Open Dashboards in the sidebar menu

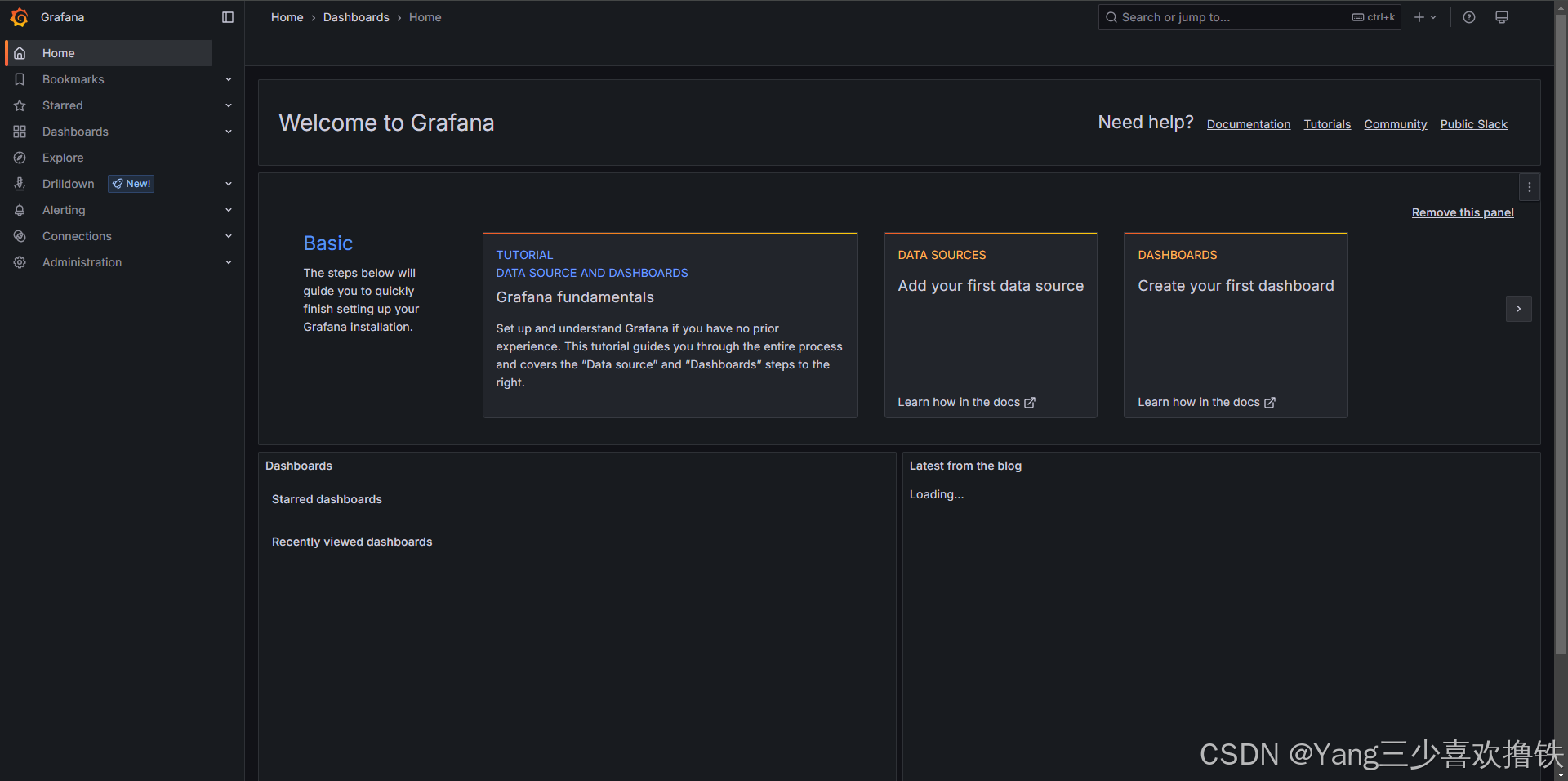(x=75, y=132)
